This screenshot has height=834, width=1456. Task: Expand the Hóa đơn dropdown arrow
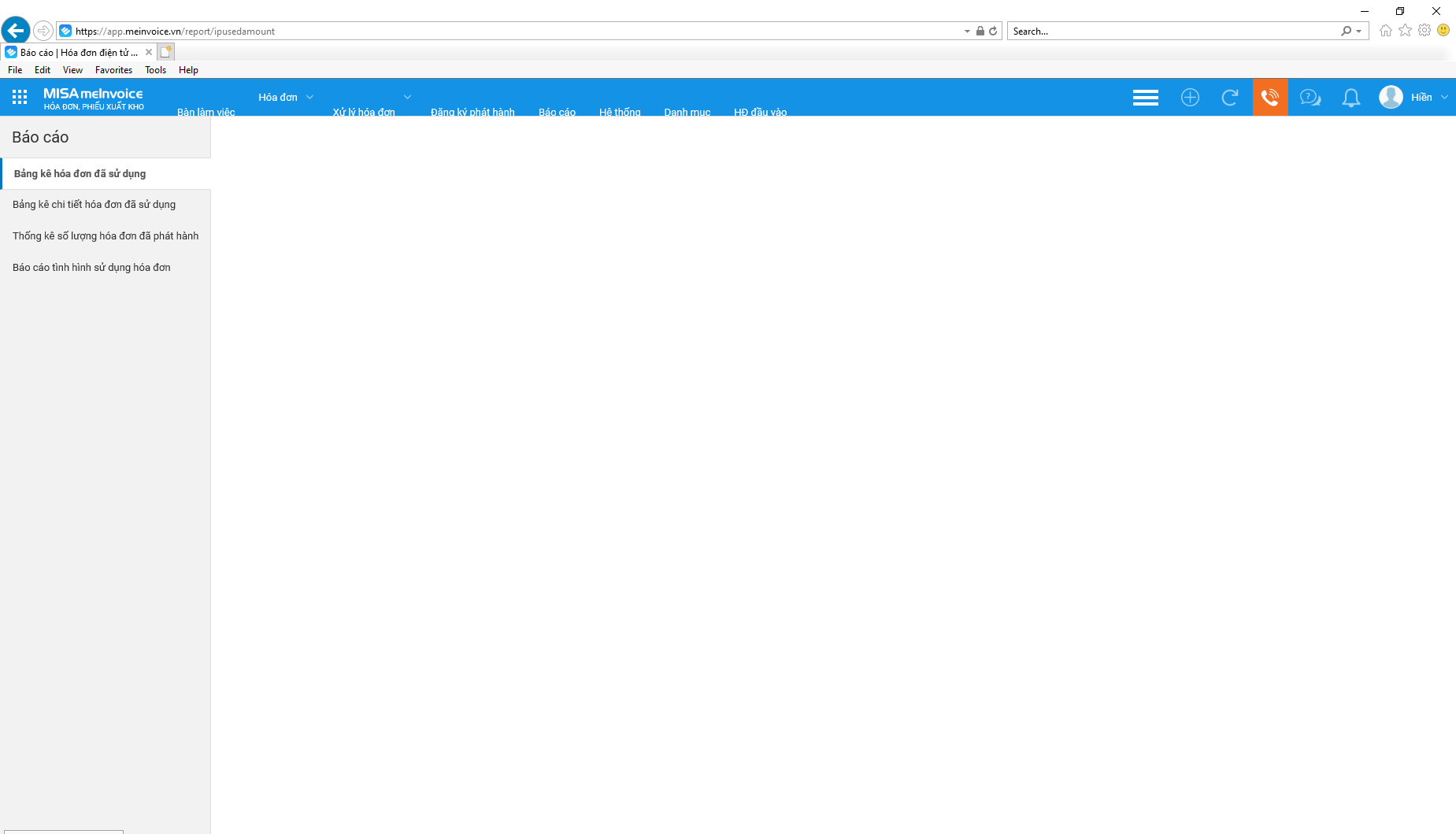309,97
